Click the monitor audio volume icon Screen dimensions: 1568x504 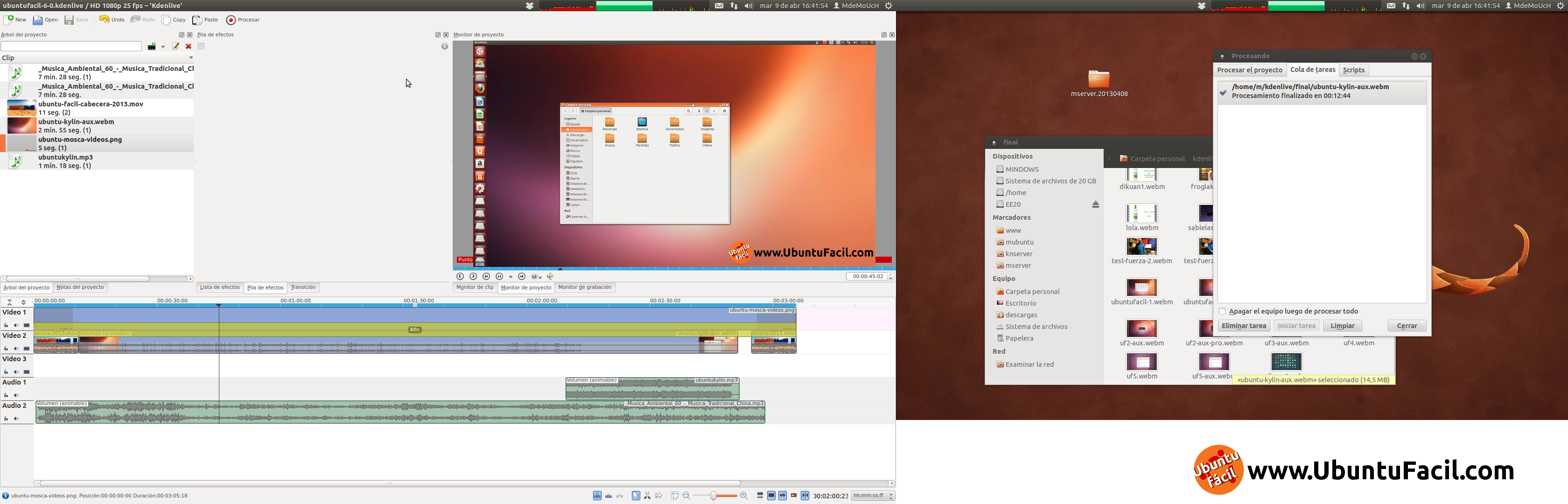[550, 276]
